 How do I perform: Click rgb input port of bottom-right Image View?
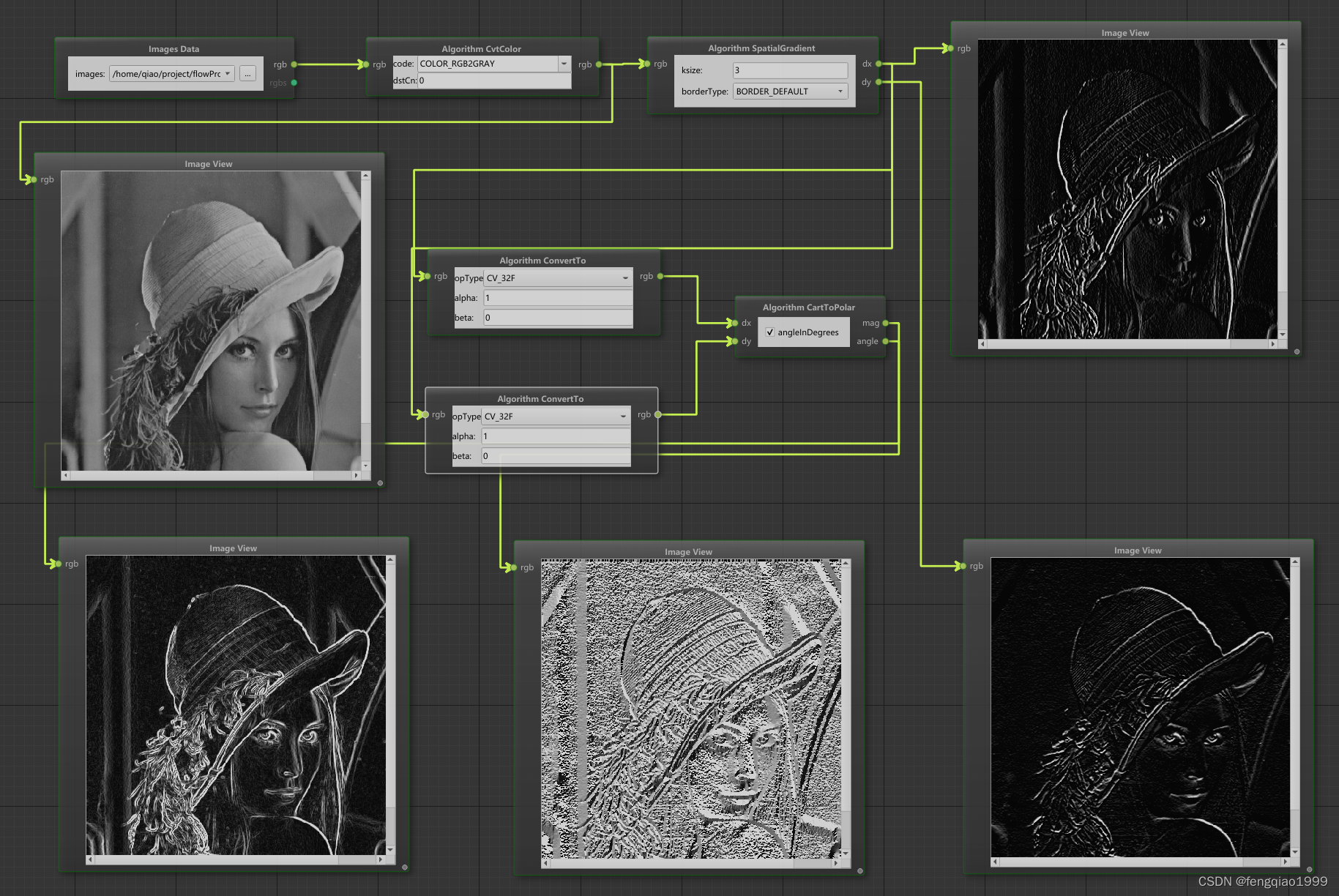[x=963, y=566]
